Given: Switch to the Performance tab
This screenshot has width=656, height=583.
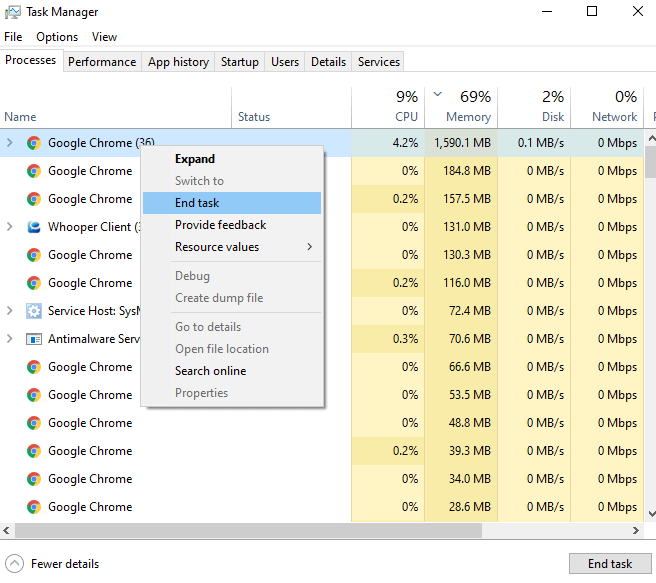Looking at the screenshot, I should pos(102,62).
